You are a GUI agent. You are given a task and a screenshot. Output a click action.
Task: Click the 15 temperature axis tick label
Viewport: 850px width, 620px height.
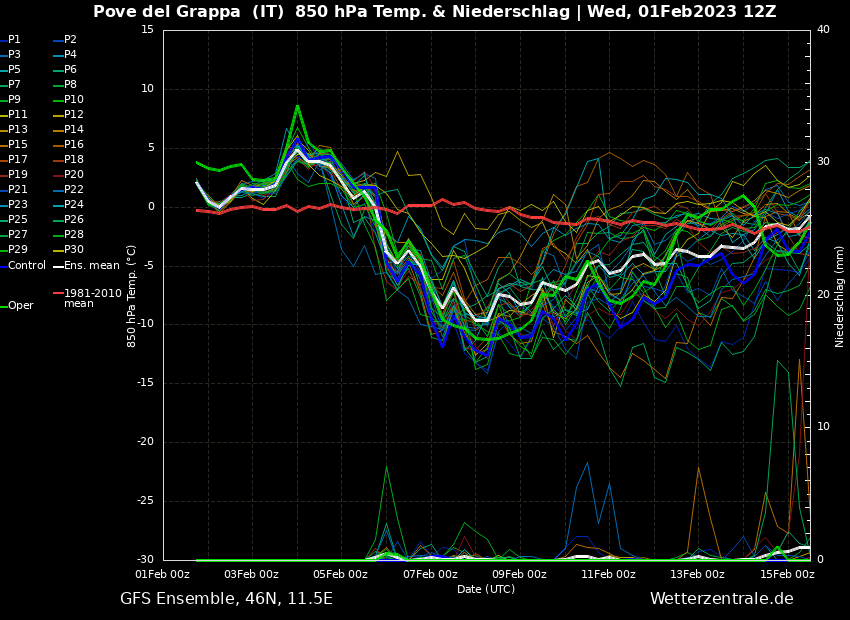(x=147, y=30)
